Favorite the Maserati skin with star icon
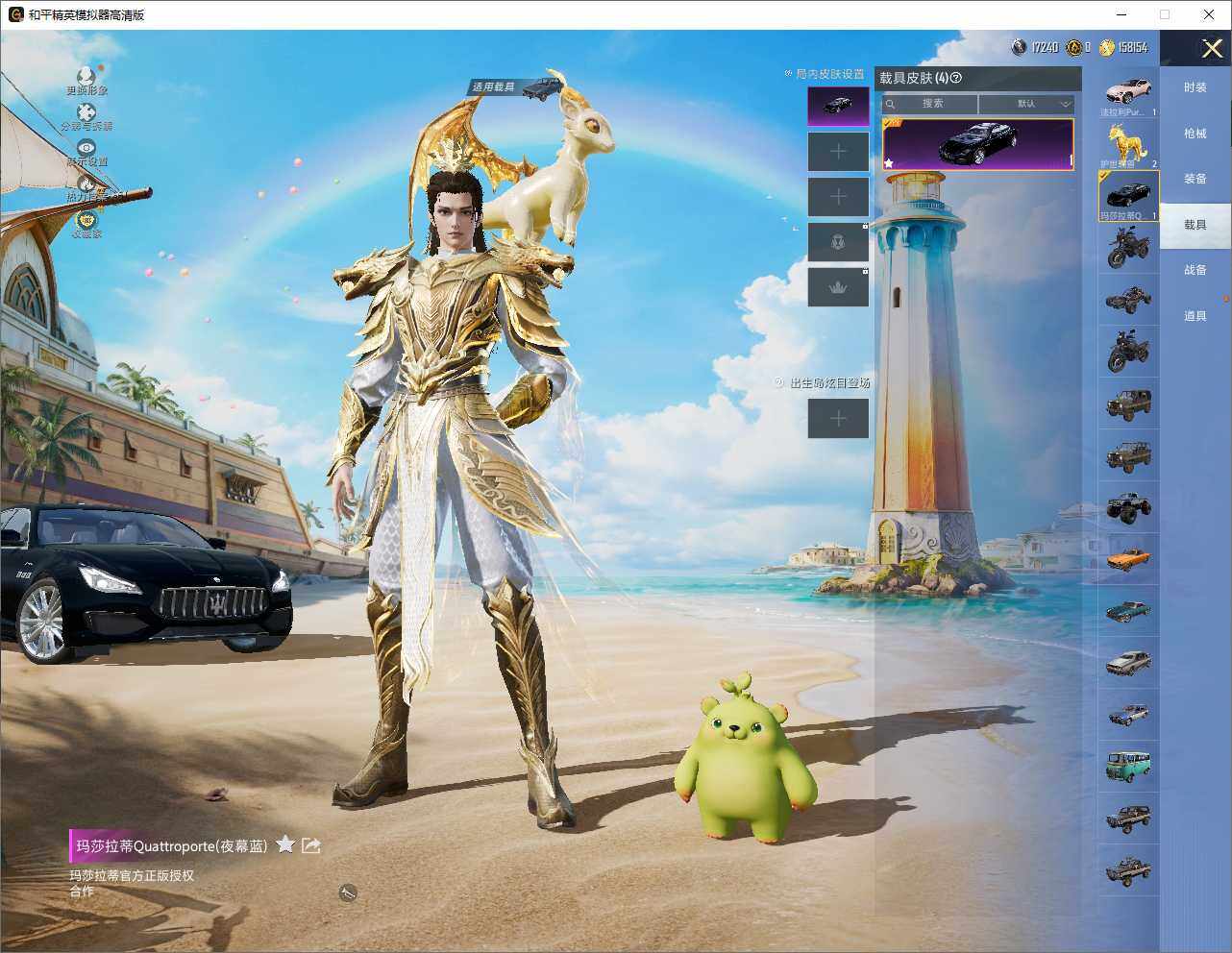The height and width of the screenshot is (953, 1232). point(285,844)
